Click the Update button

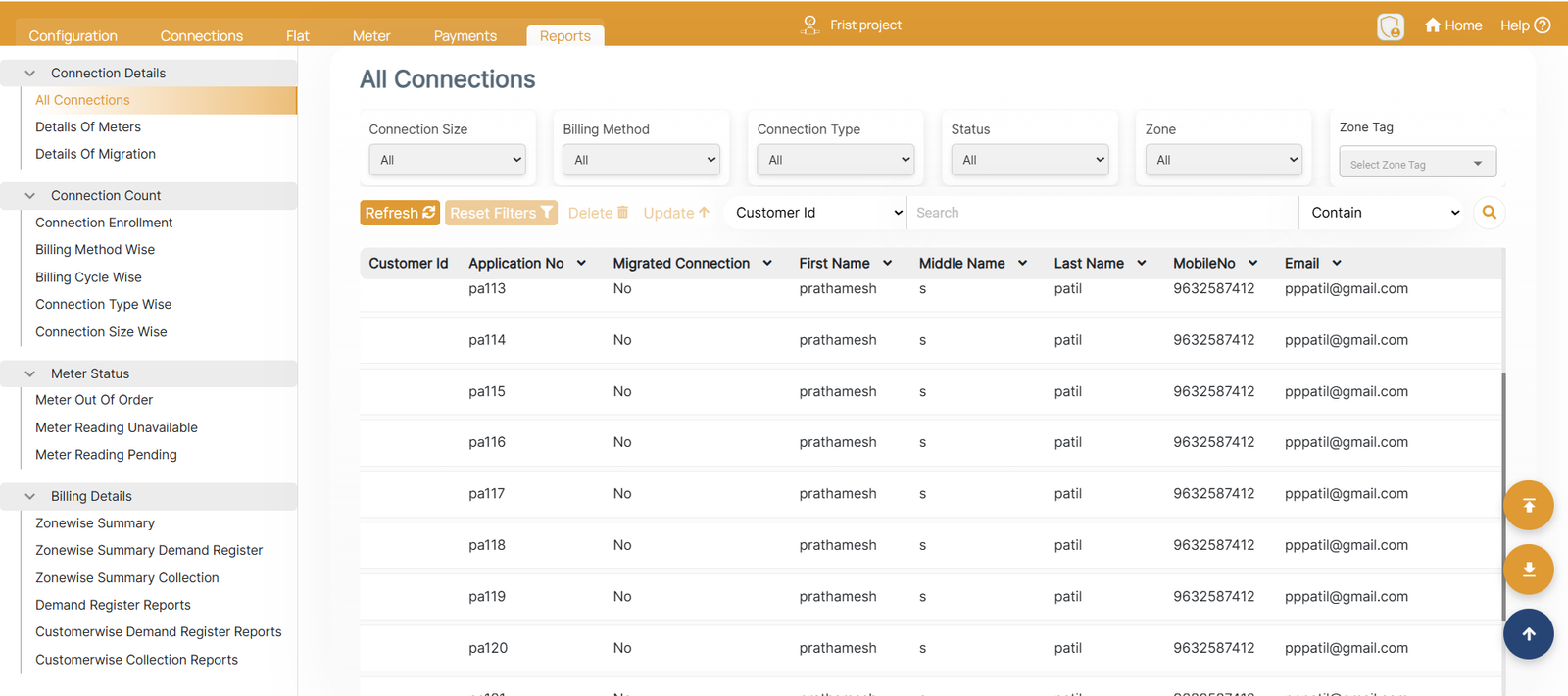click(x=676, y=213)
